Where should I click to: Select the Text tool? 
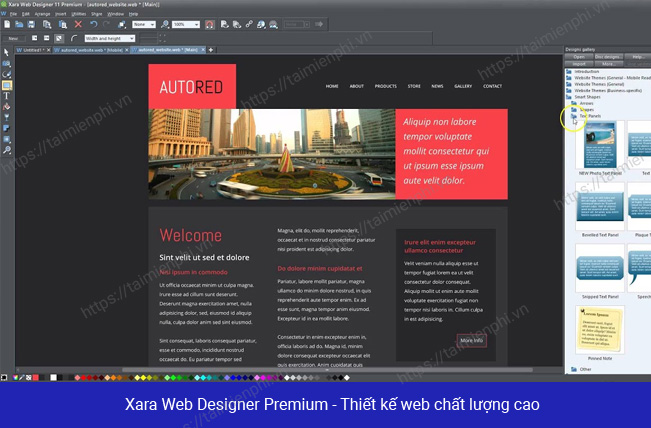point(6,96)
